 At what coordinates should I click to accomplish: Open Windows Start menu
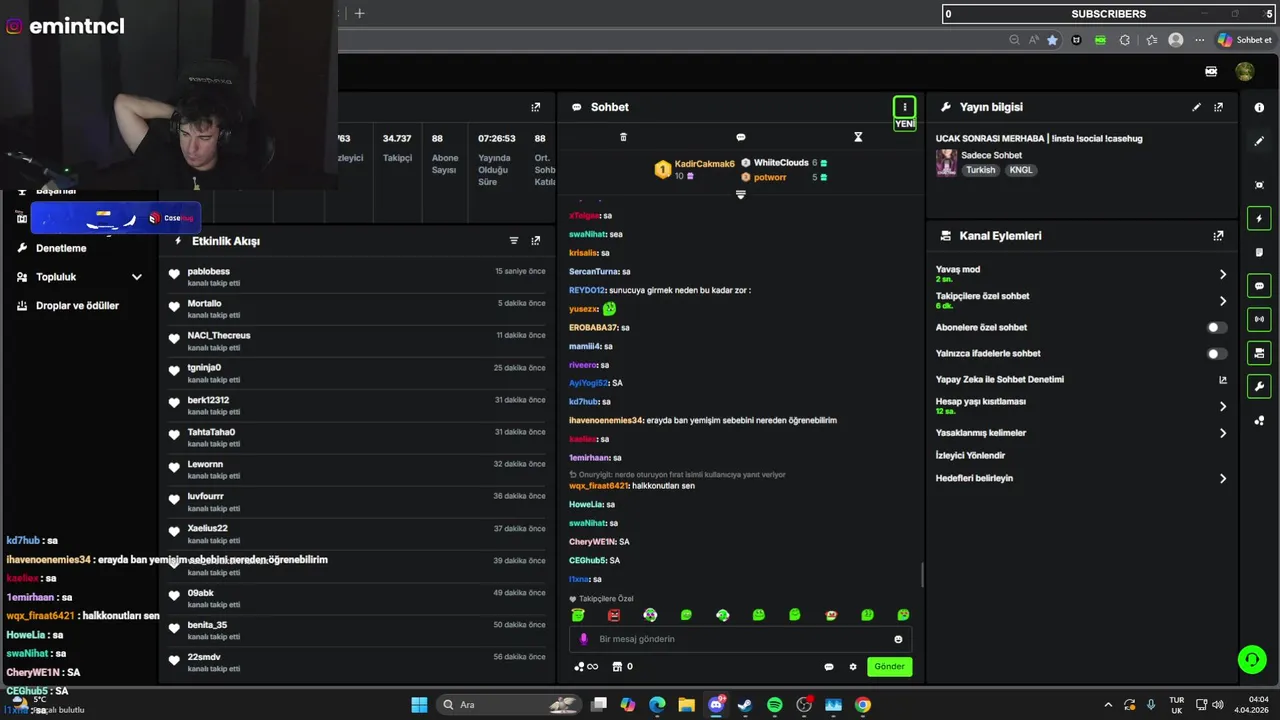pos(419,705)
